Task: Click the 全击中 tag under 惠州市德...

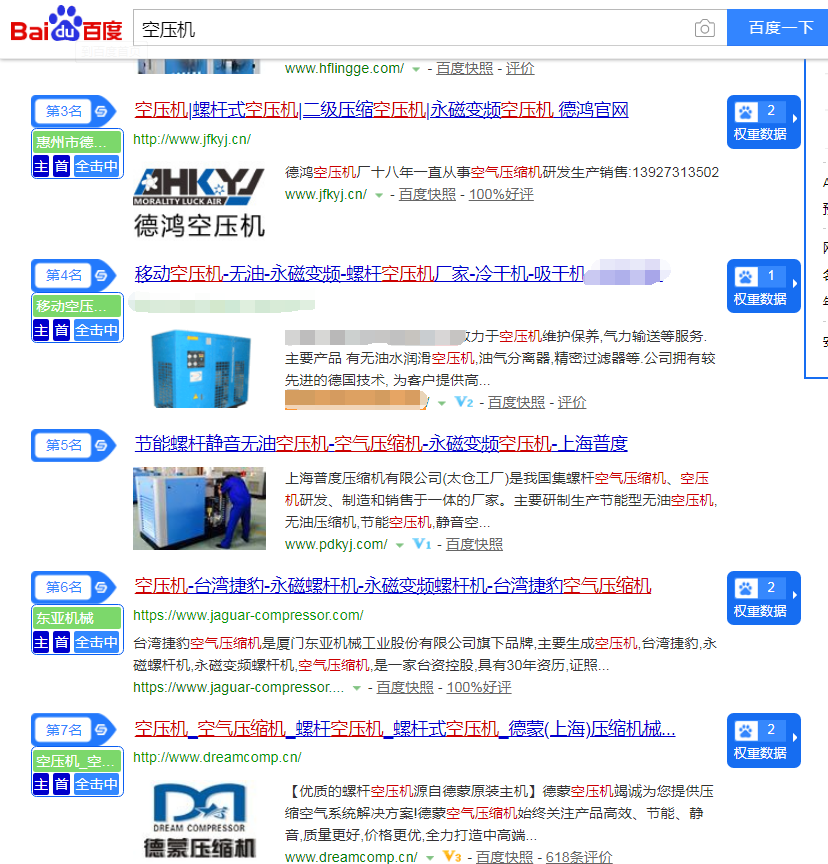Action: (96, 166)
